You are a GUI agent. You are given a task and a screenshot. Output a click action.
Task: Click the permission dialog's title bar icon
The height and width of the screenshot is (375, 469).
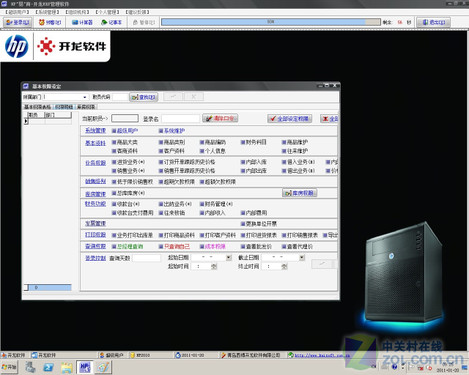click(x=26, y=86)
